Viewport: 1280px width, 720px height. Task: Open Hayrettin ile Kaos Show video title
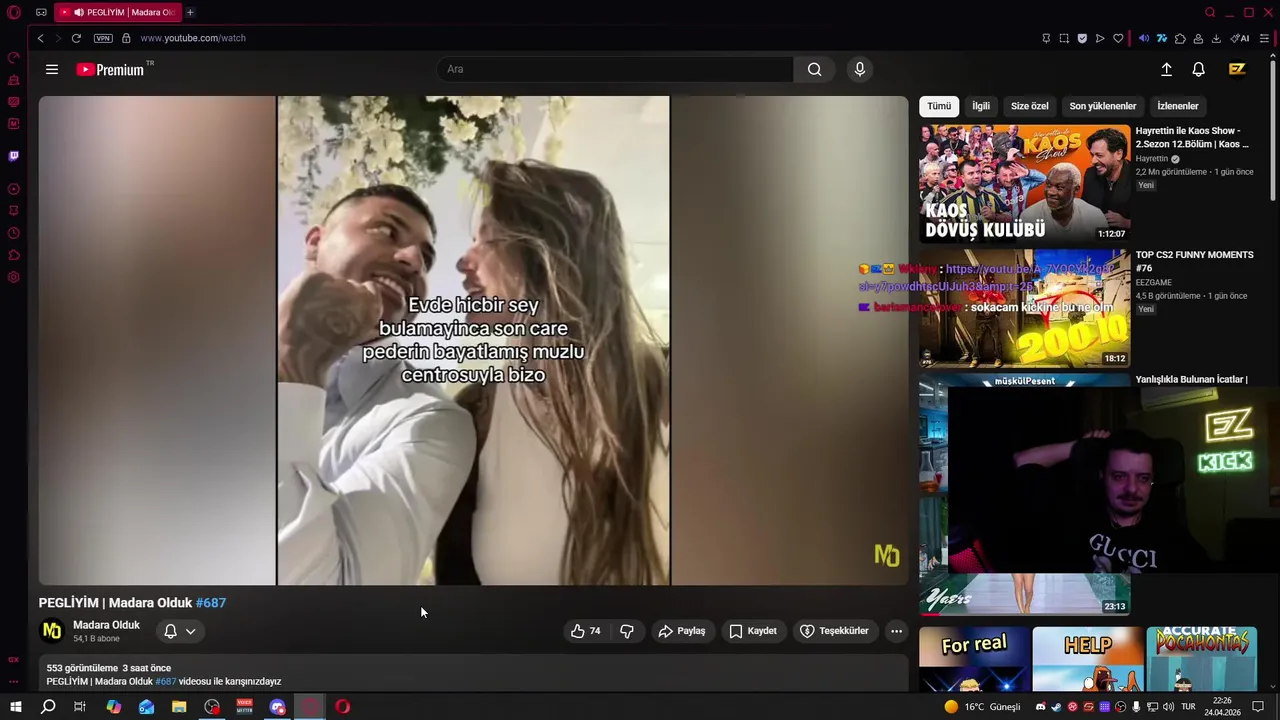tap(1193, 137)
